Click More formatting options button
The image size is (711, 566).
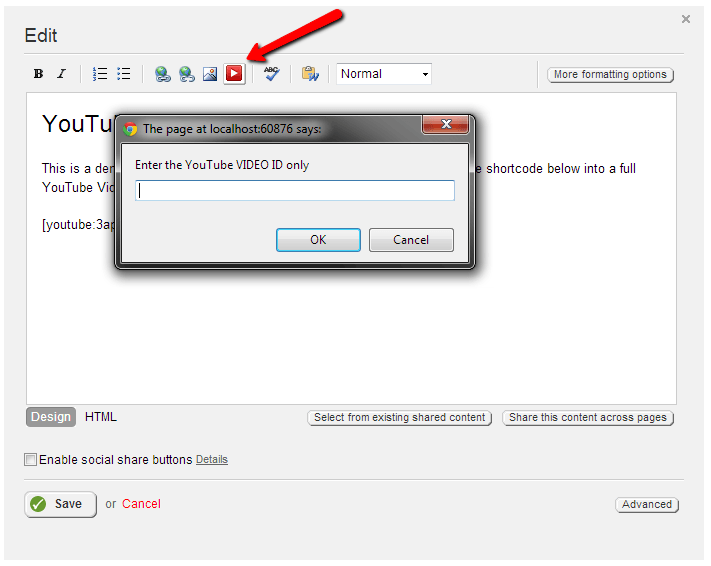click(610, 74)
